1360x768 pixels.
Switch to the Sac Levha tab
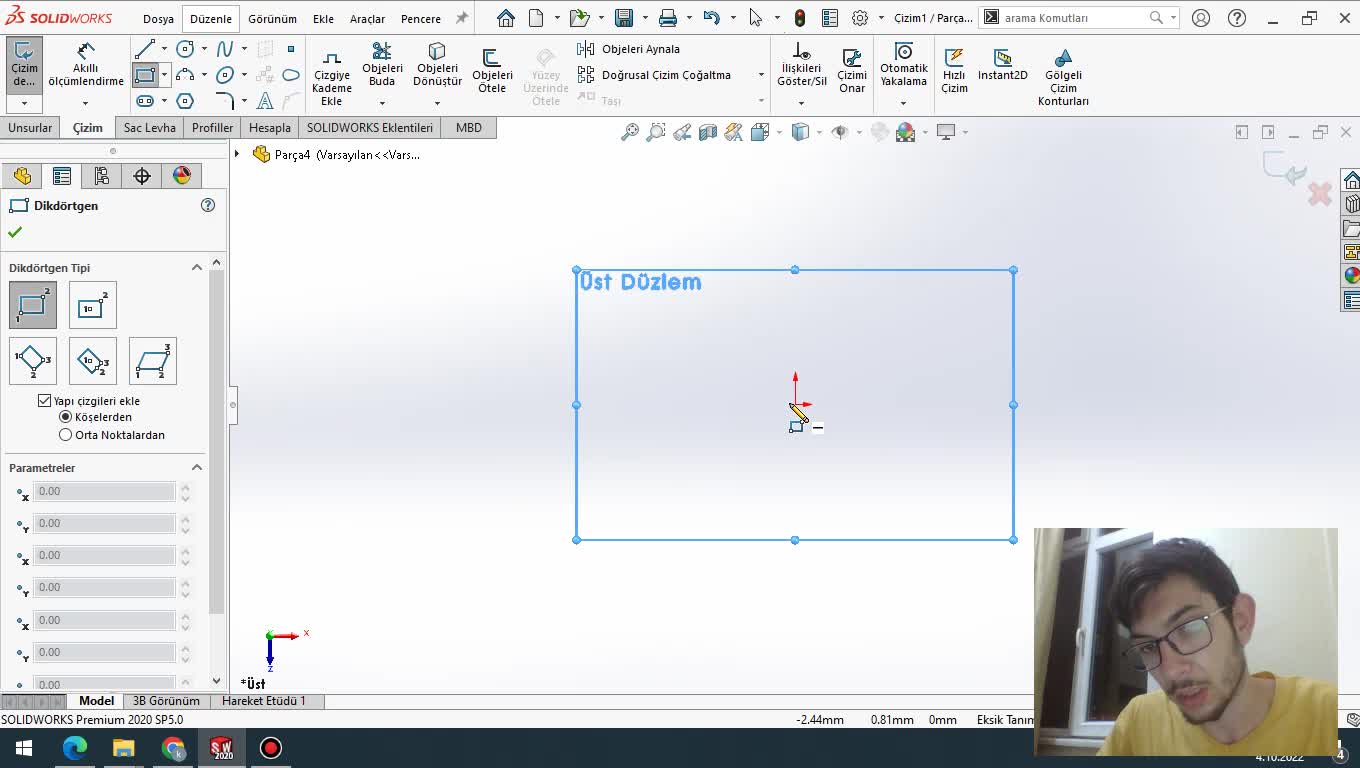tap(150, 128)
